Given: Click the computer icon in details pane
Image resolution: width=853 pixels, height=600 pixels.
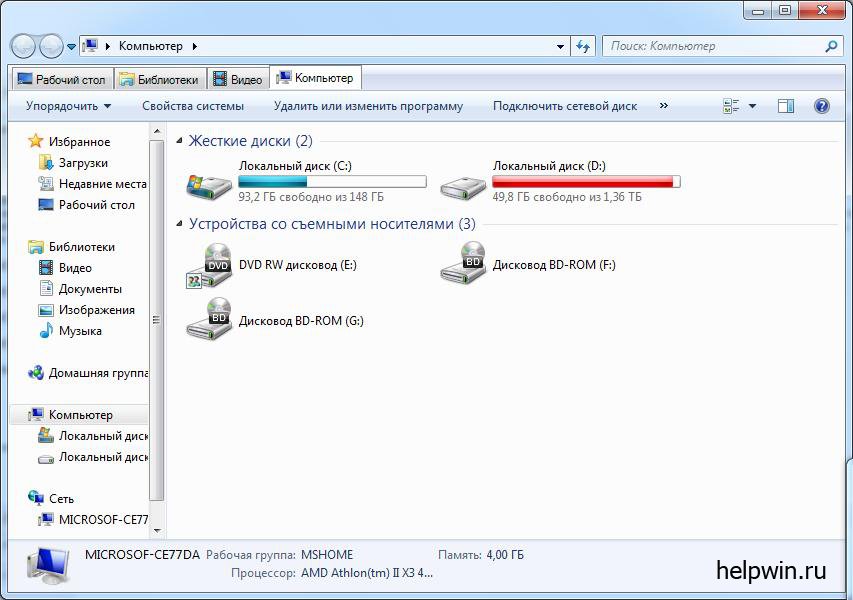Looking at the screenshot, I should (x=48, y=566).
